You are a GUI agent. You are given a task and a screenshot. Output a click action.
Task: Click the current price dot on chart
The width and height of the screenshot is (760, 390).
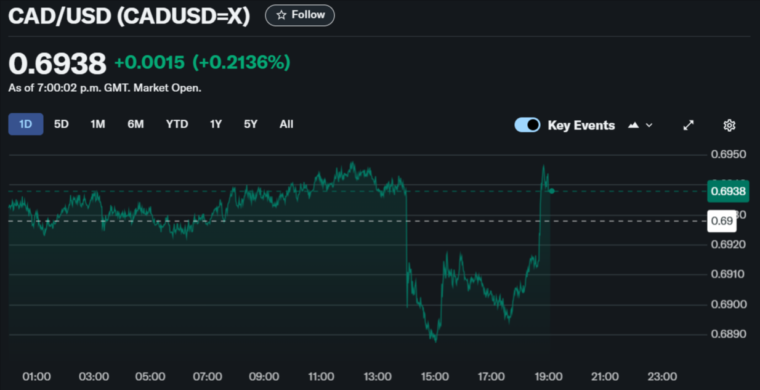[552, 191]
